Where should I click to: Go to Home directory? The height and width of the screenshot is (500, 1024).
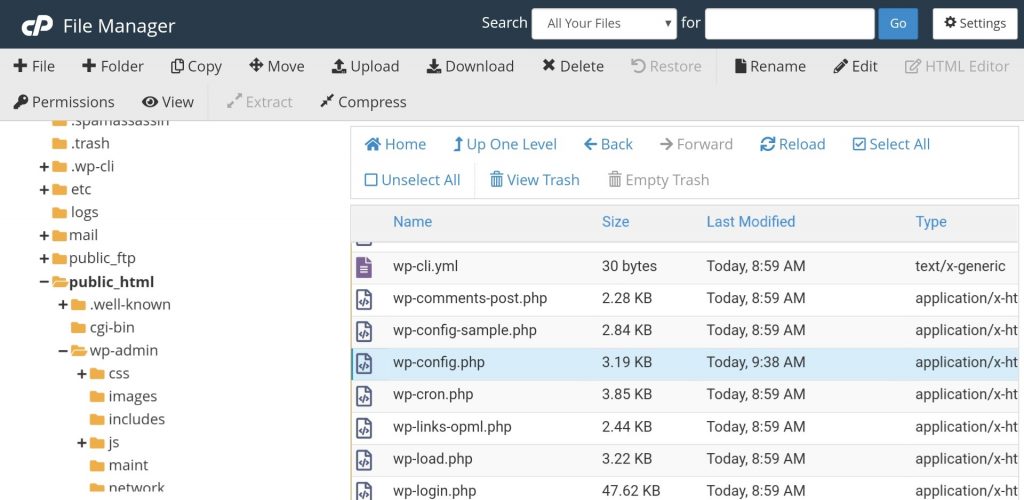395,144
